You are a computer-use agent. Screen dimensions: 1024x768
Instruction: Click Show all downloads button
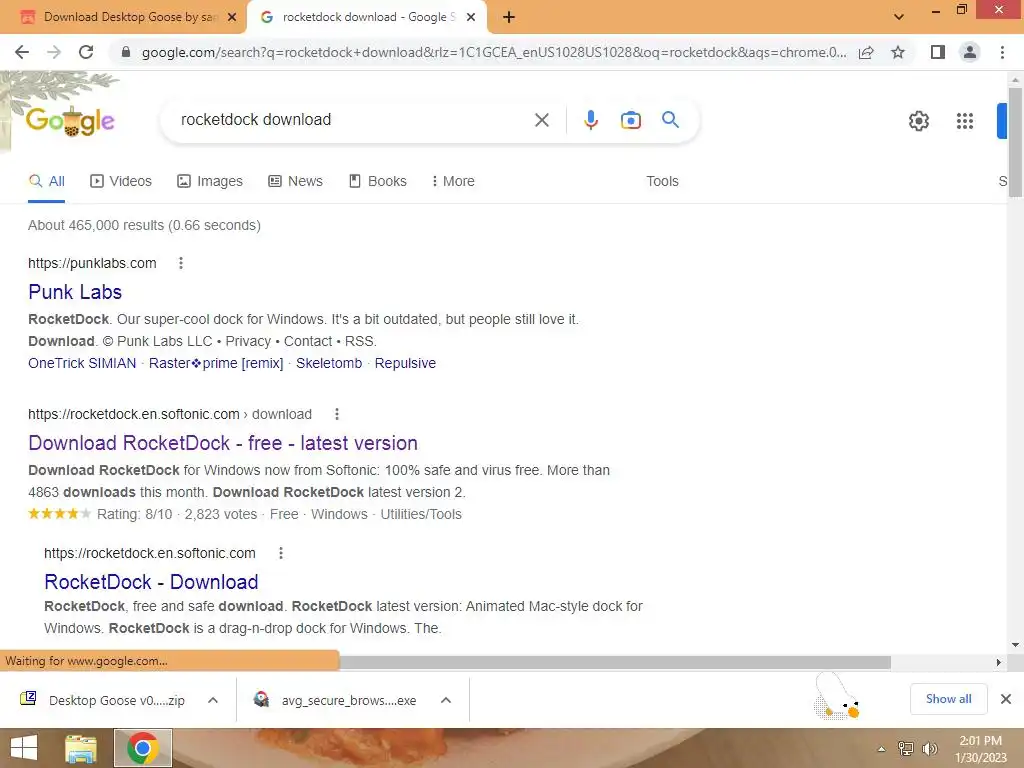pyautogui.click(x=948, y=699)
